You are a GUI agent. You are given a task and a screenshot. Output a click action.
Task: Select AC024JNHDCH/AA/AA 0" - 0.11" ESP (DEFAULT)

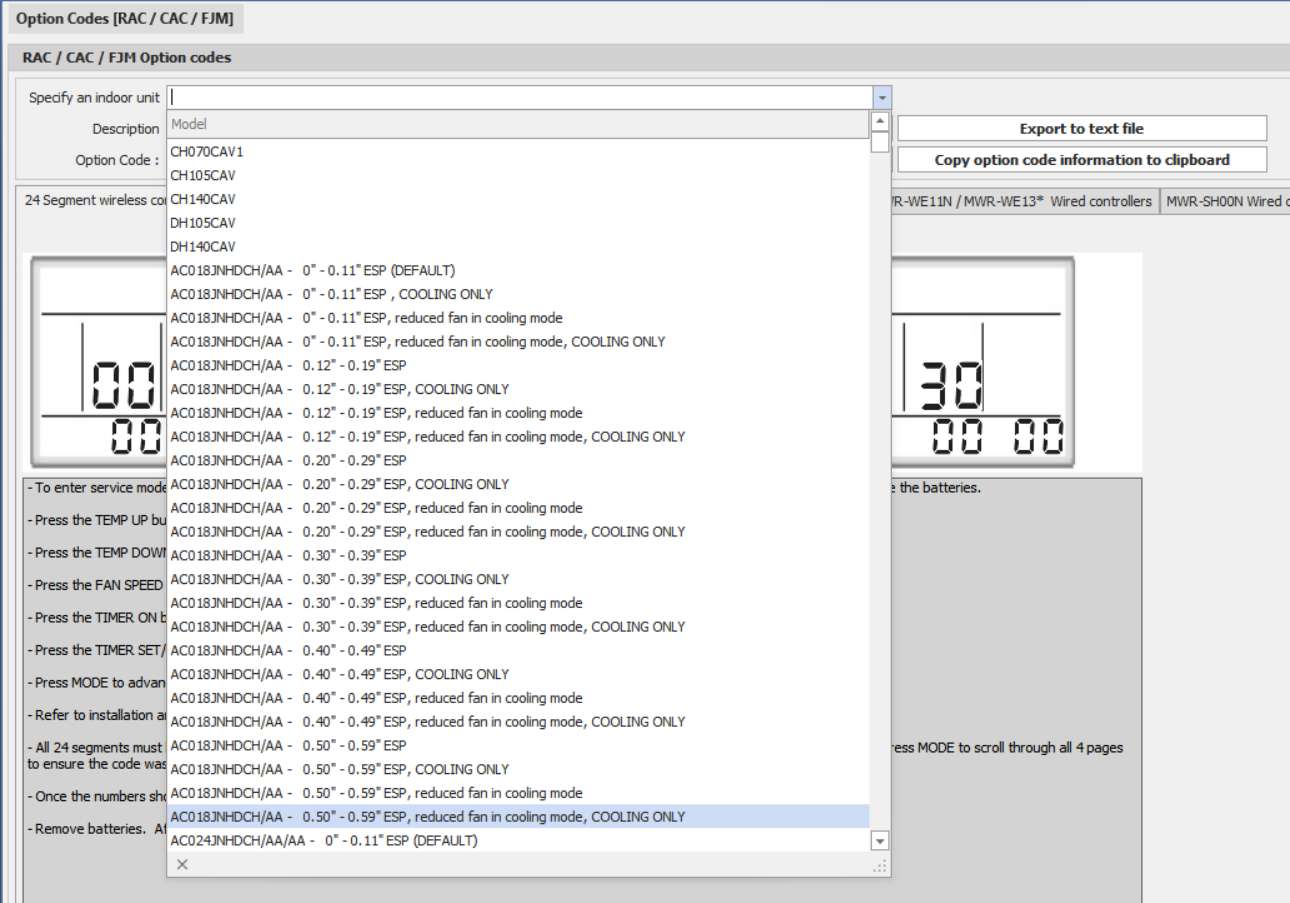point(324,841)
